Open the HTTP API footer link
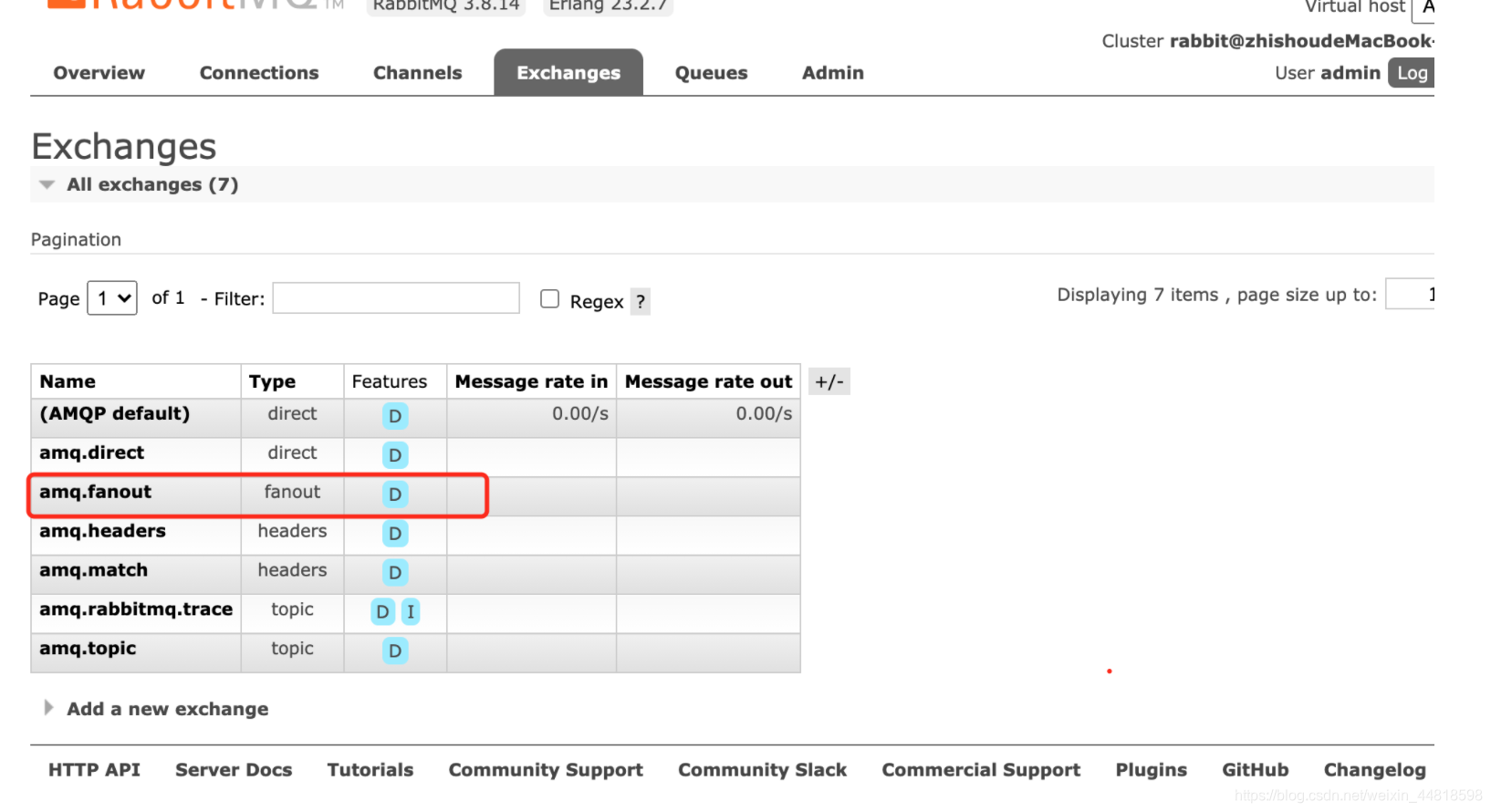Image resolution: width=1491 pixels, height=812 pixels. [94, 770]
